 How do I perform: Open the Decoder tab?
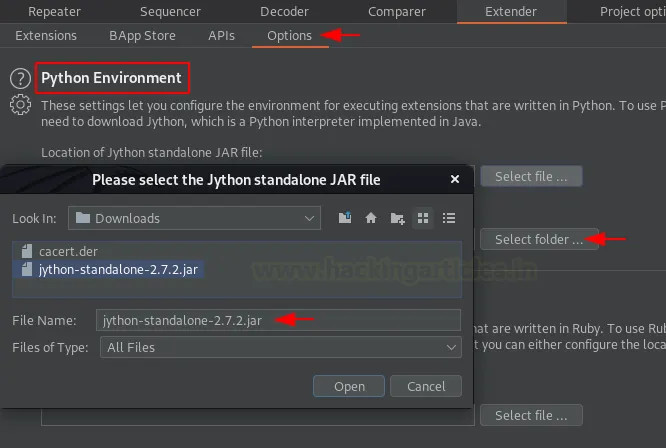click(284, 12)
